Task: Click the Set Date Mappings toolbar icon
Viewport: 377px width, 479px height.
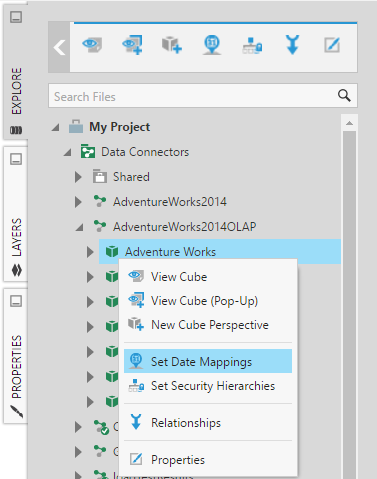Action: [x=212, y=45]
